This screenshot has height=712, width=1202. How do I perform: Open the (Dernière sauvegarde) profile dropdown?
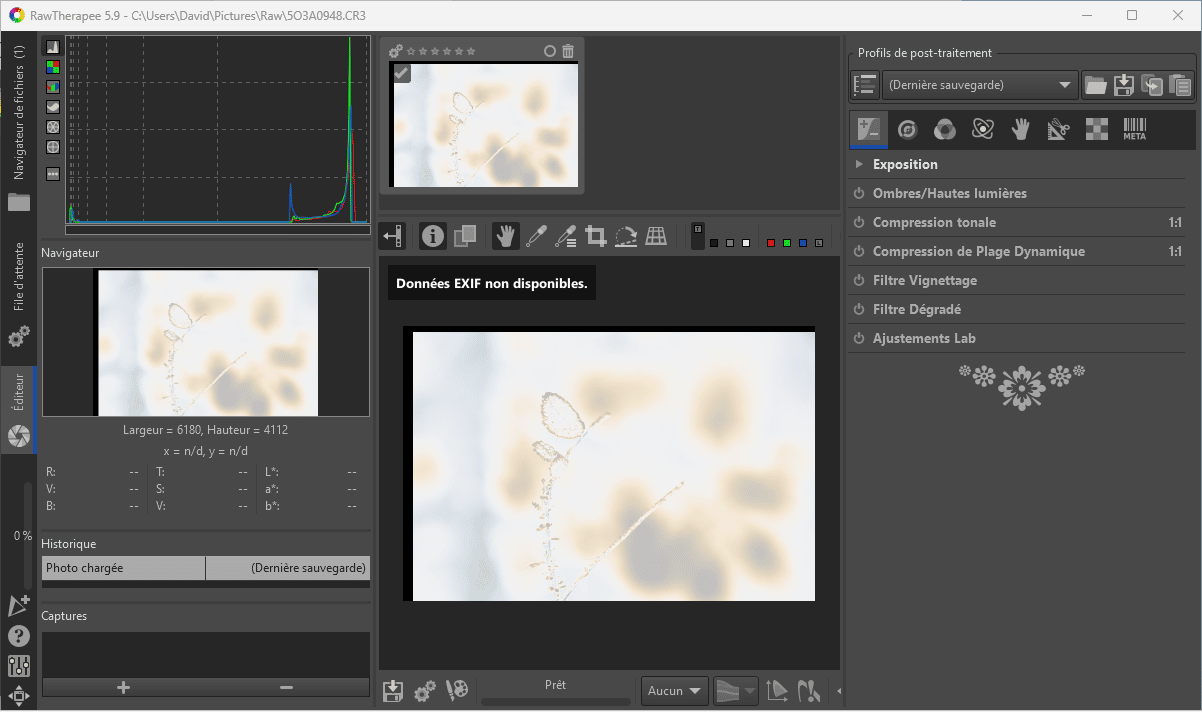click(978, 85)
